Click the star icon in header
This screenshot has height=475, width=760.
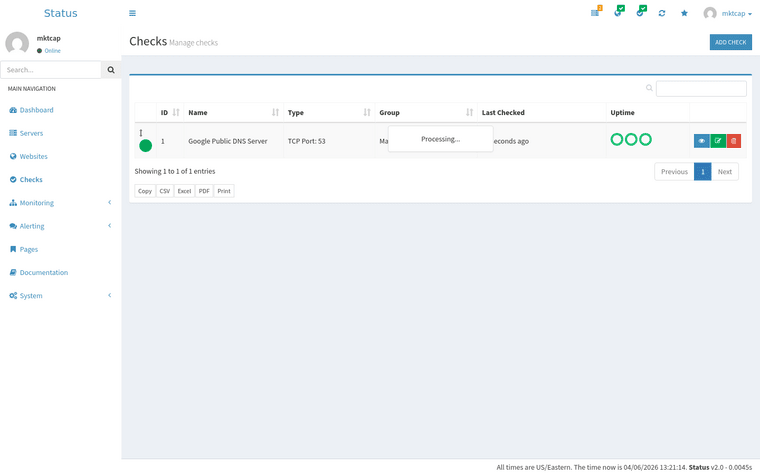click(x=684, y=13)
